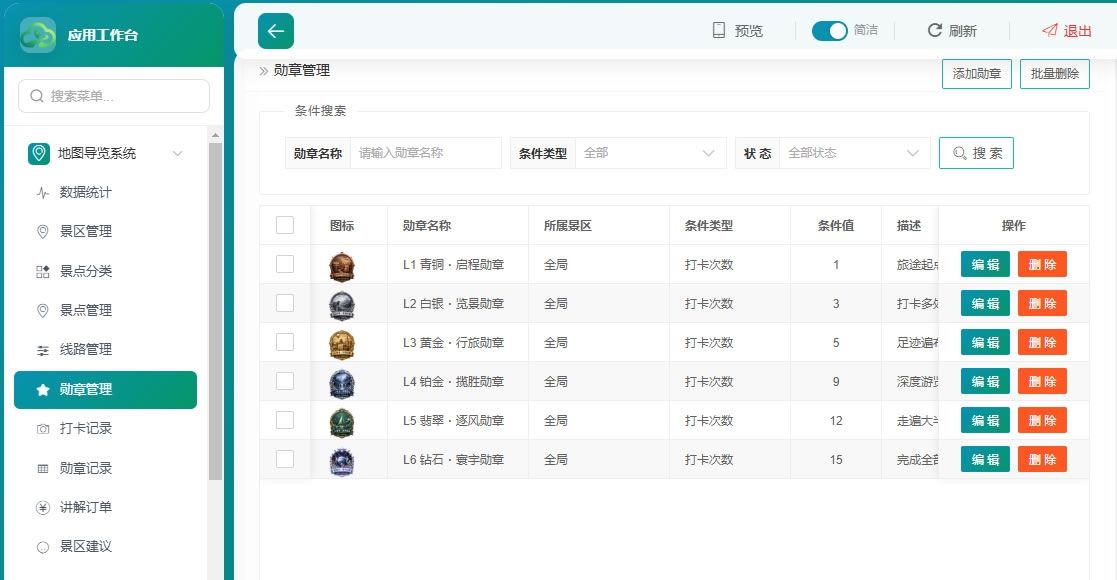Open the 状态 全部状态 dropdown
Image resolution: width=1117 pixels, height=580 pixels.
(x=855, y=153)
